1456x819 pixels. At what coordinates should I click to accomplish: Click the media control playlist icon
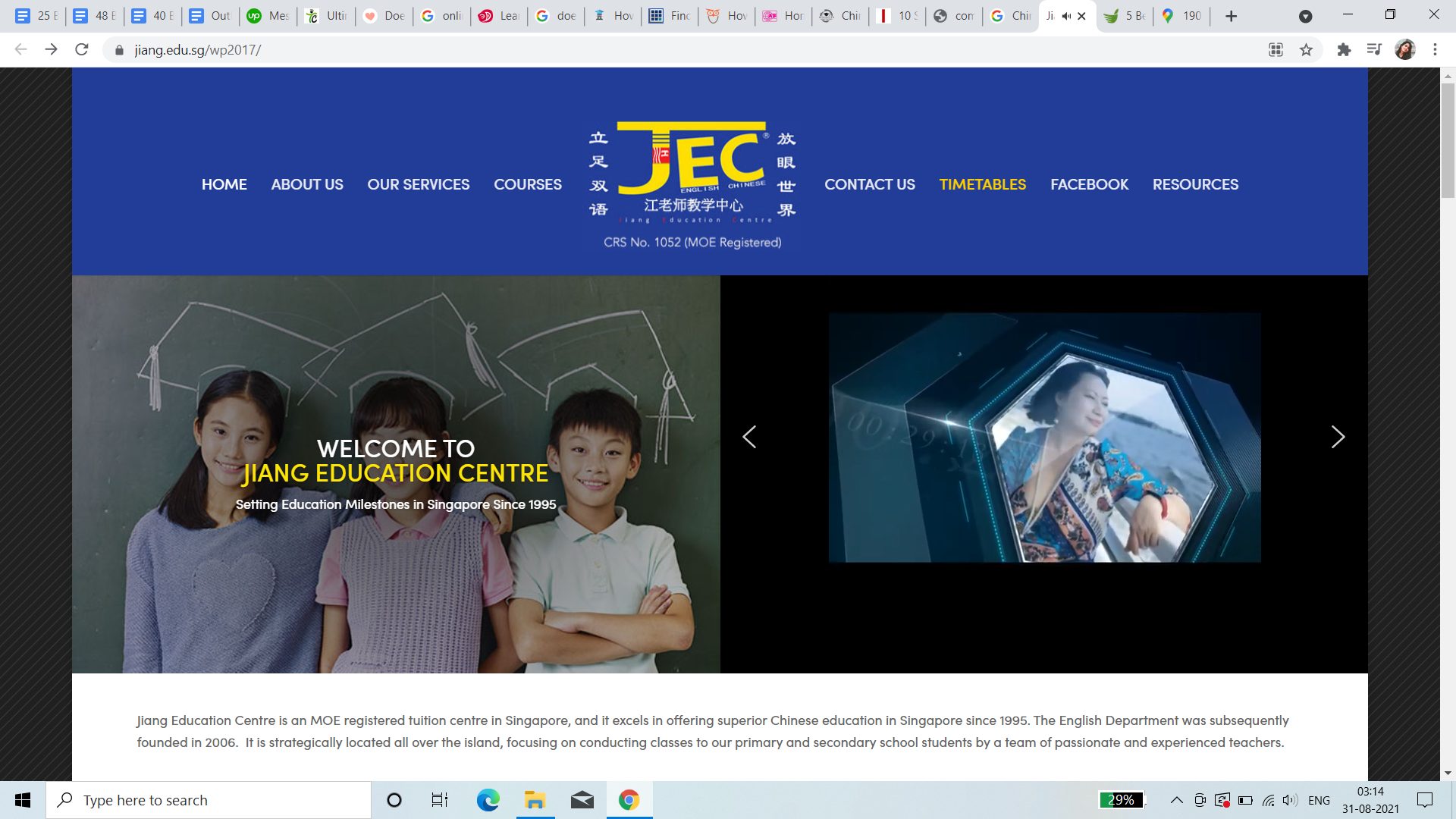[1374, 50]
